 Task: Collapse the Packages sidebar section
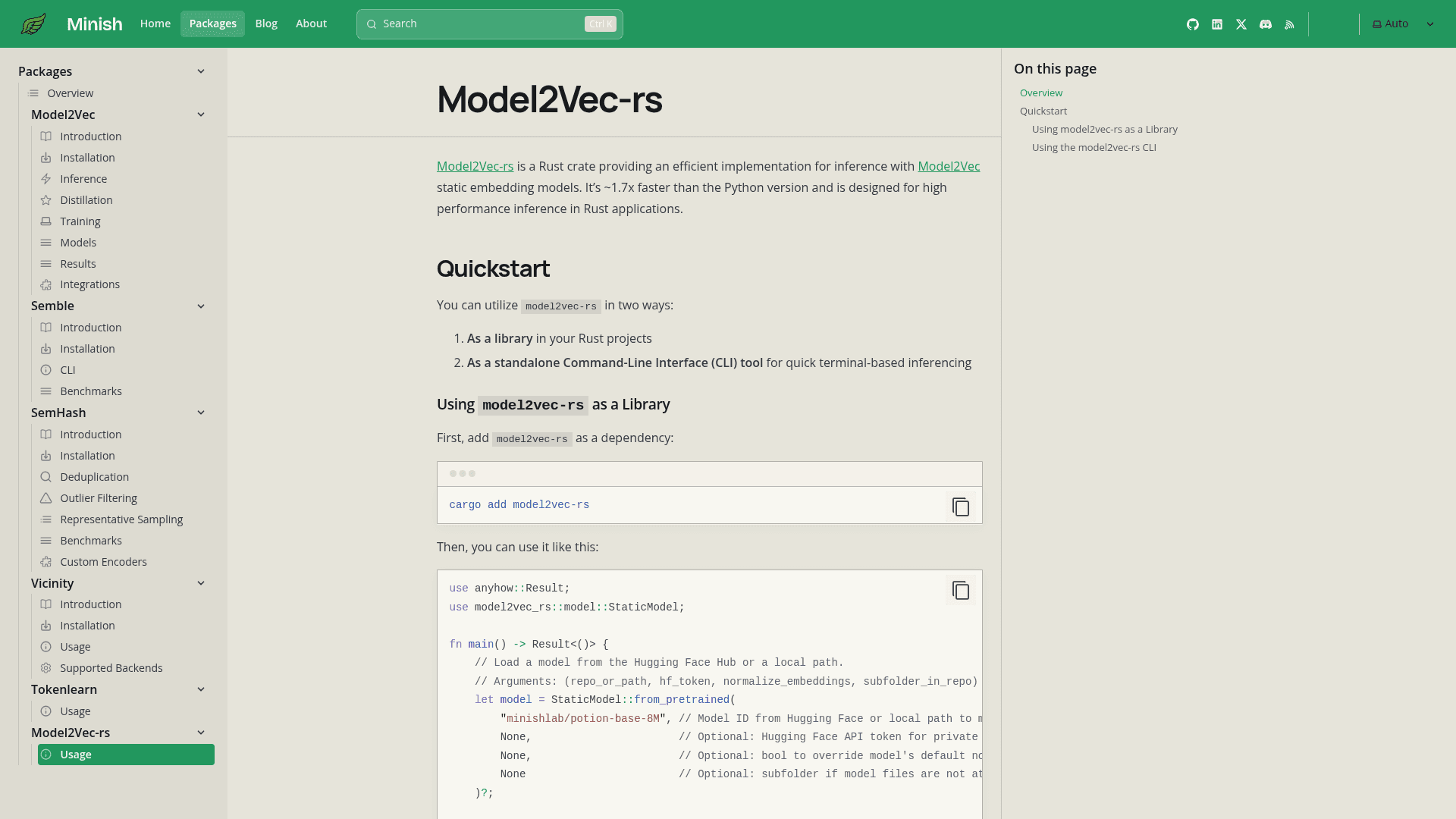coord(201,71)
